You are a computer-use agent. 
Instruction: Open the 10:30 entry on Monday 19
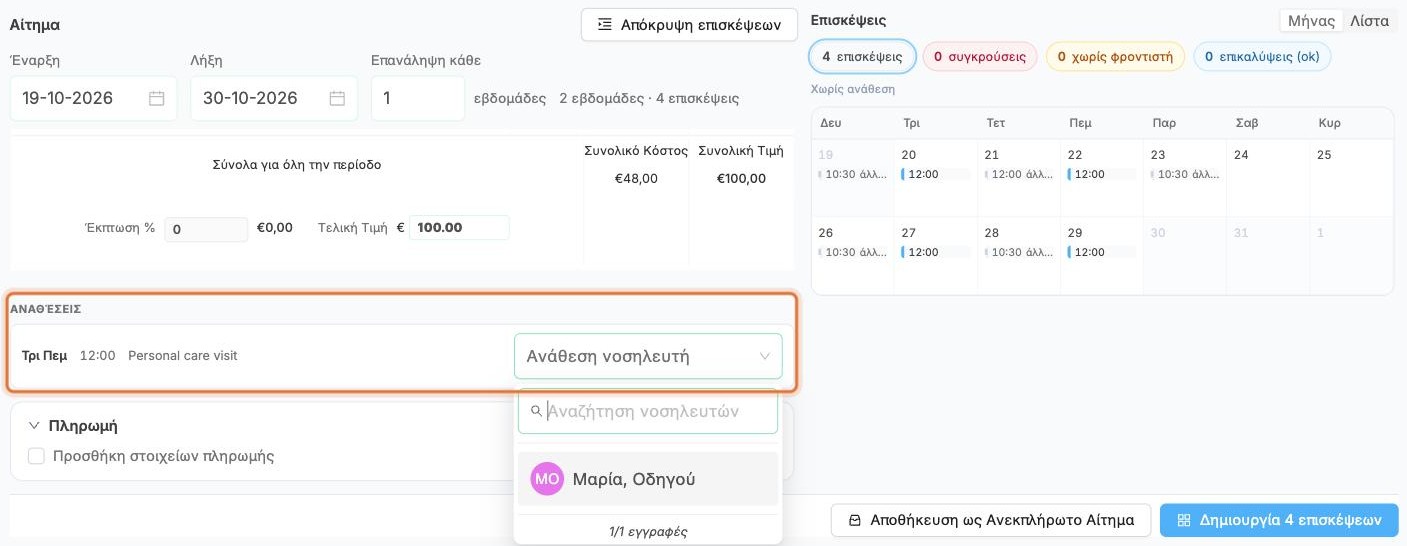point(853,174)
